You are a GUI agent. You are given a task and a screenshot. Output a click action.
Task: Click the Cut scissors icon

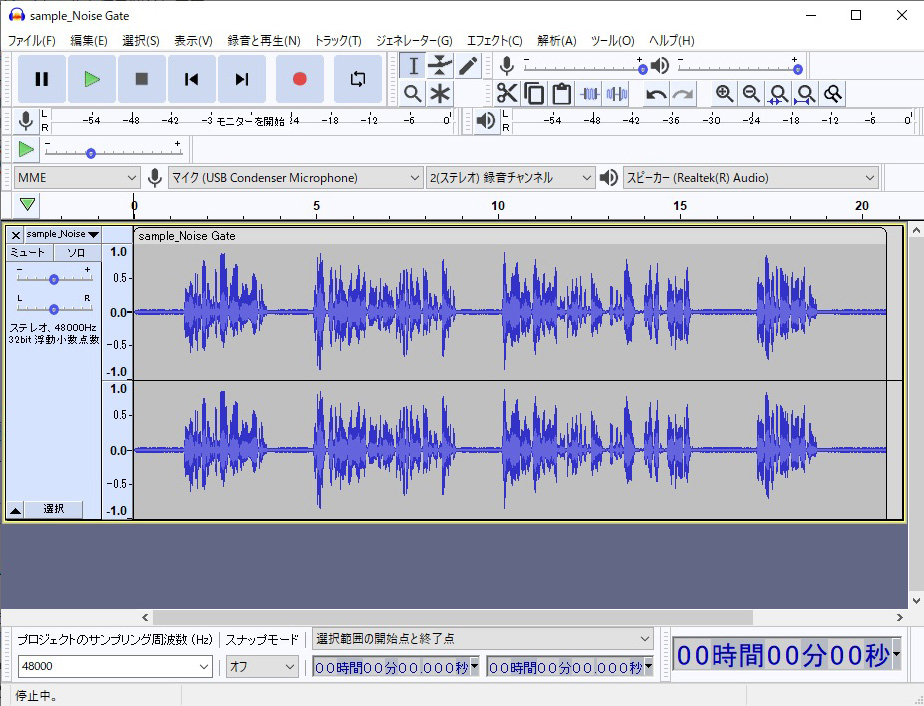(507, 94)
